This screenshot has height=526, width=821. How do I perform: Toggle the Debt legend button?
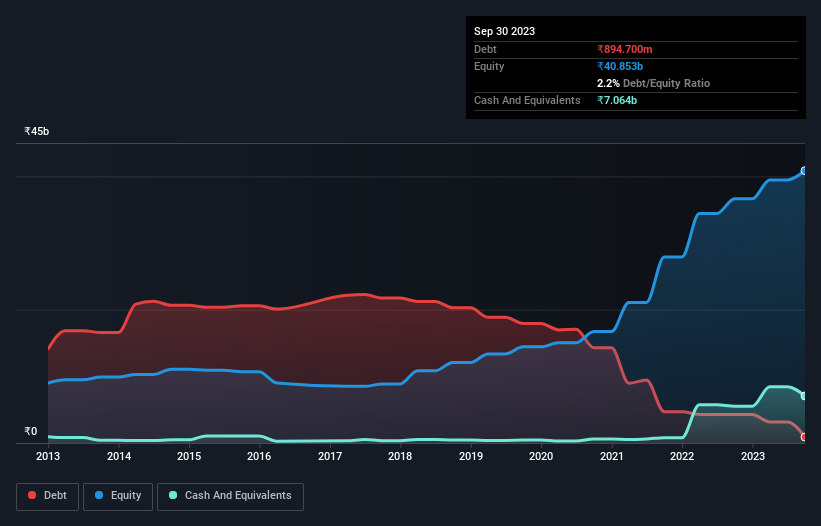pyautogui.click(x=47, y=496)
